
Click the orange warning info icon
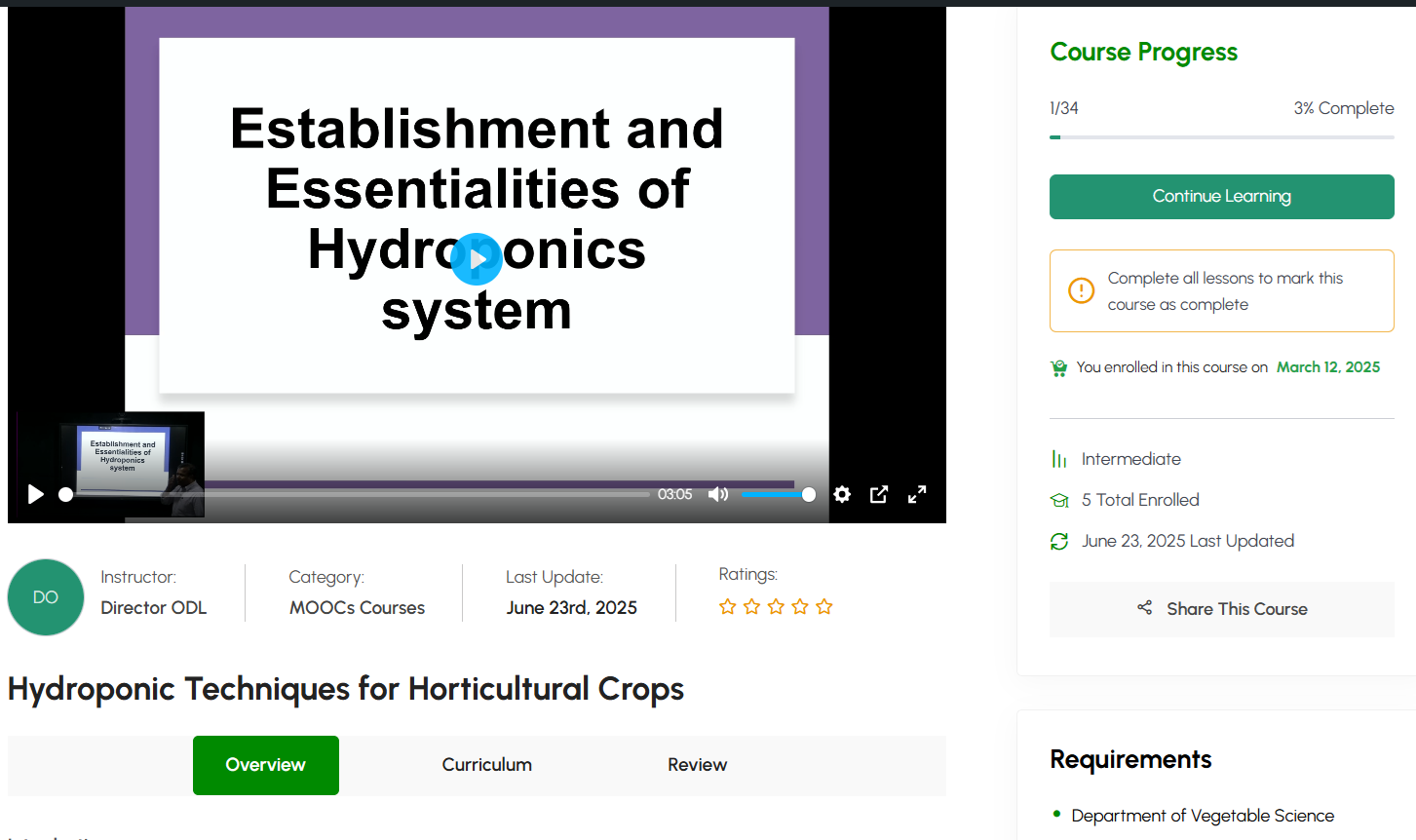1081,290
